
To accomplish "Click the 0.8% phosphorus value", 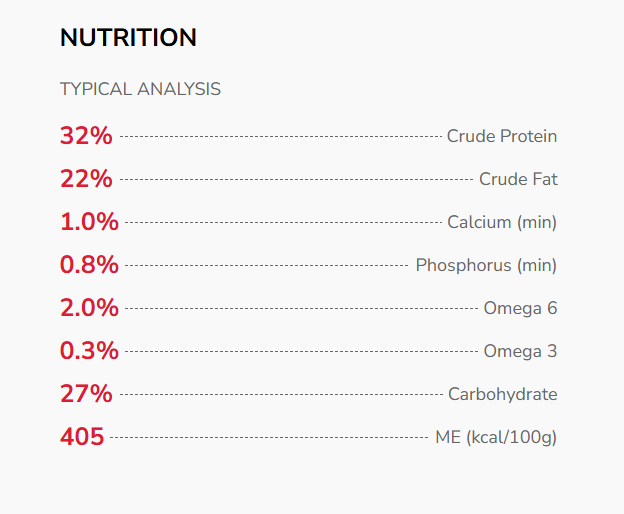I will pyautogui.click(x=89, y=265).
